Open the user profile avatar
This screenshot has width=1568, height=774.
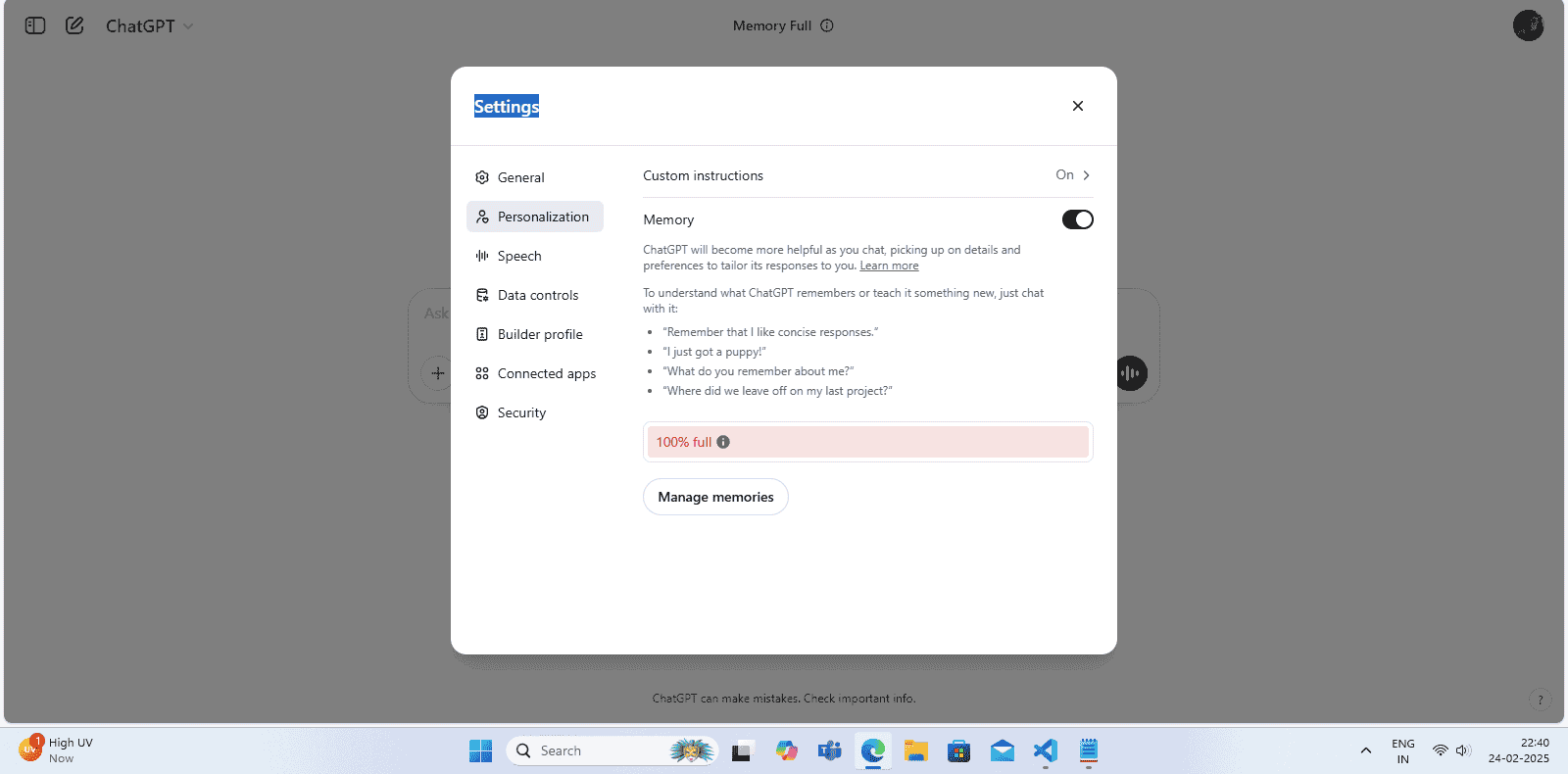tap(1528, 25)
